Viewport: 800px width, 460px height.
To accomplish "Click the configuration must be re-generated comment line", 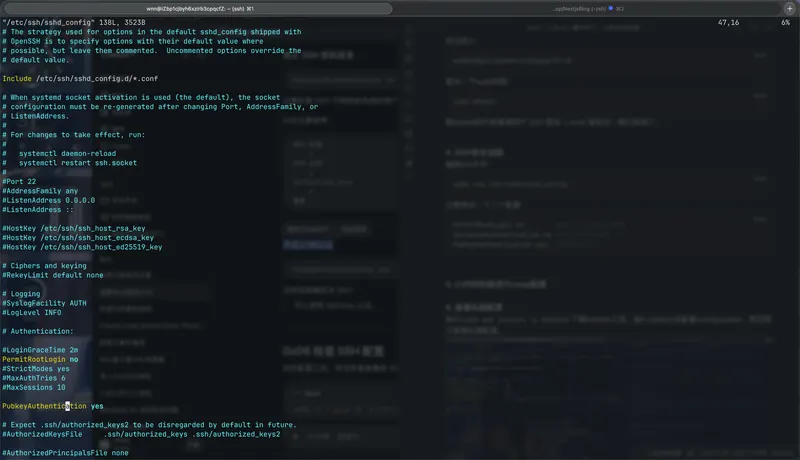I will pos(160,107).
